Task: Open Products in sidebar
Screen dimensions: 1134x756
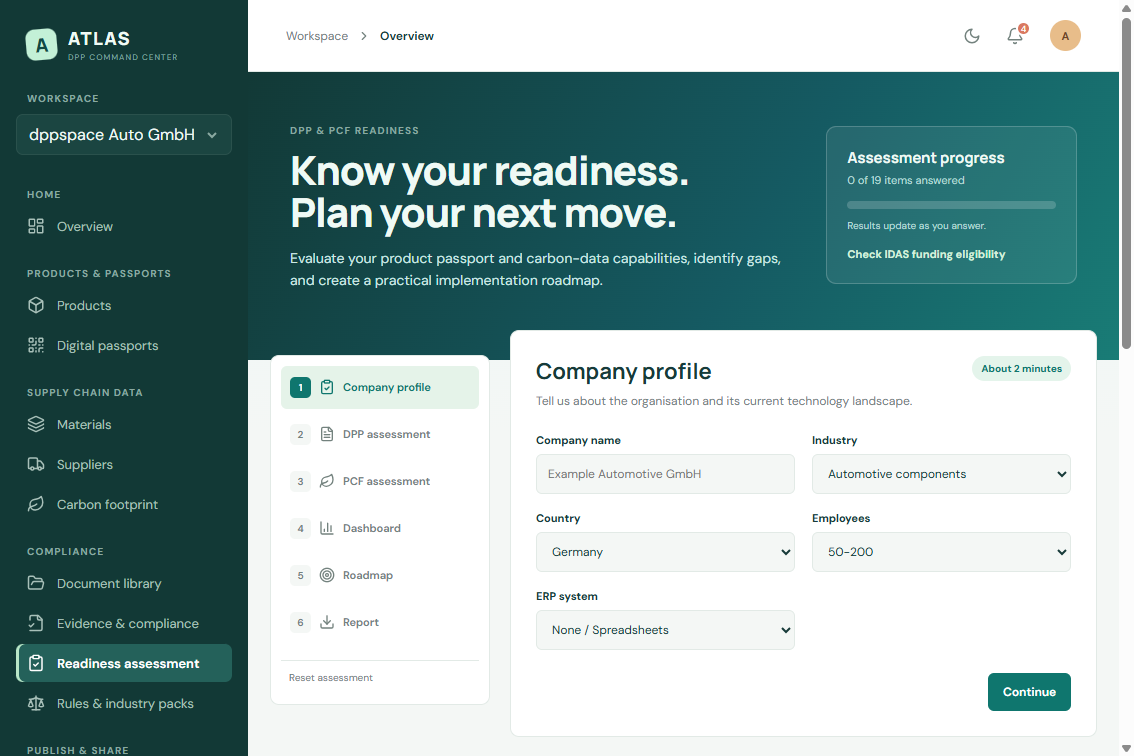Action: [124, 305]
